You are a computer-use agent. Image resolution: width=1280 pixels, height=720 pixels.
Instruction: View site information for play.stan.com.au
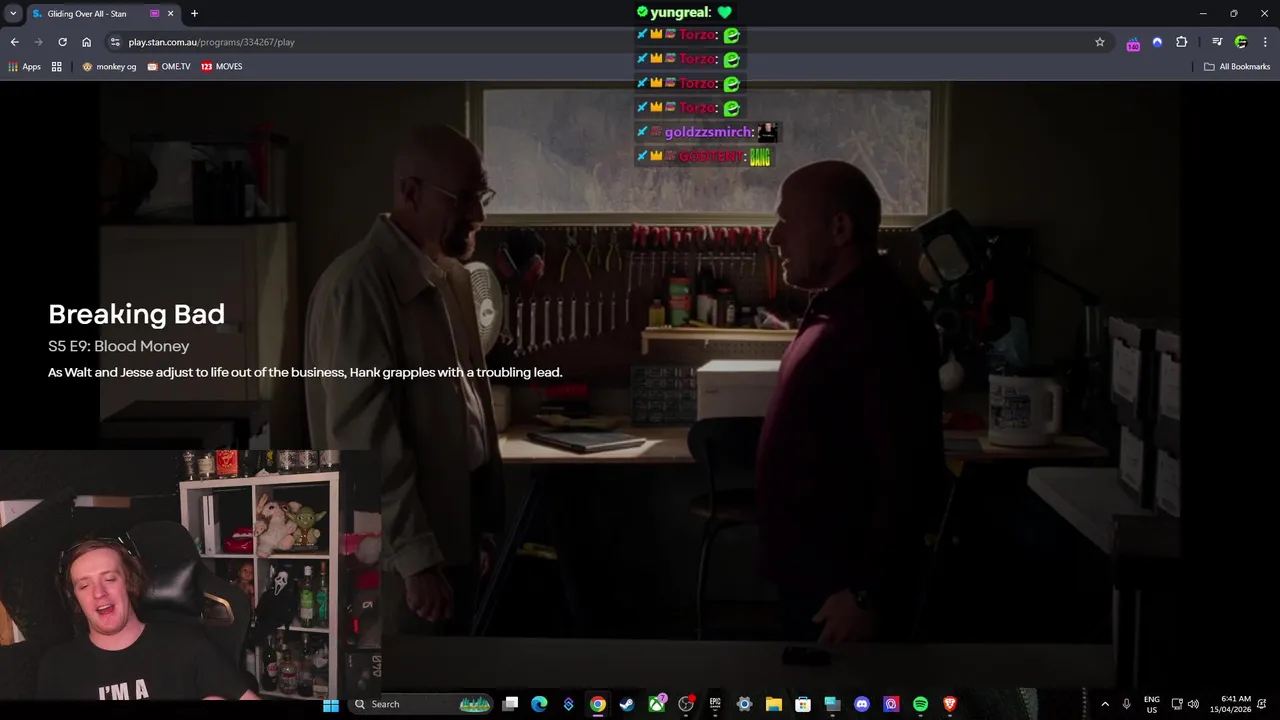click(x=115, y=42)
